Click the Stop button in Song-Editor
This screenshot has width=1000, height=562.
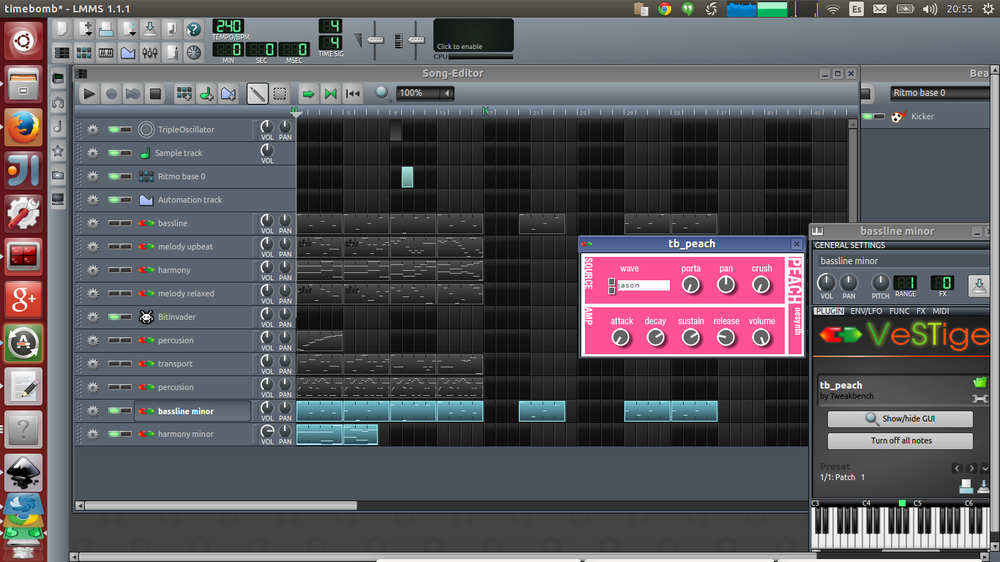(x=155, y=94)
